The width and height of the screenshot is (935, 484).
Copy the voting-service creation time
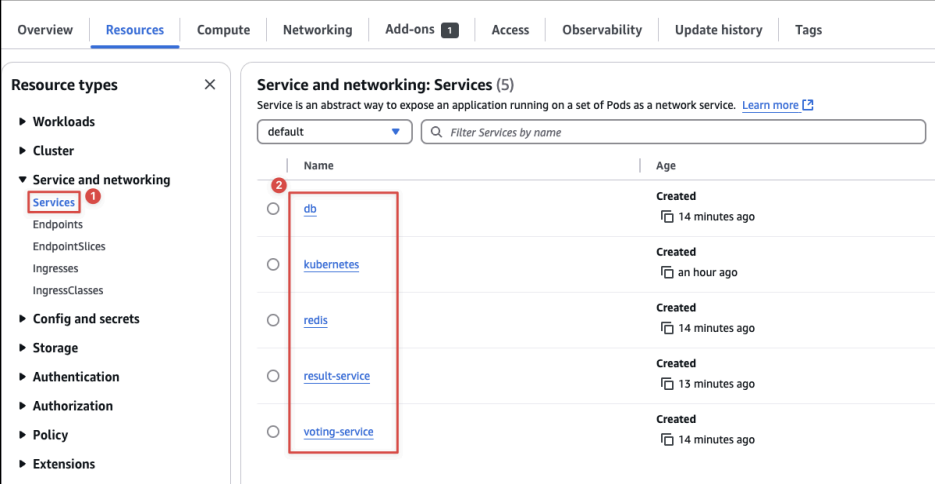tap(667, 440)
